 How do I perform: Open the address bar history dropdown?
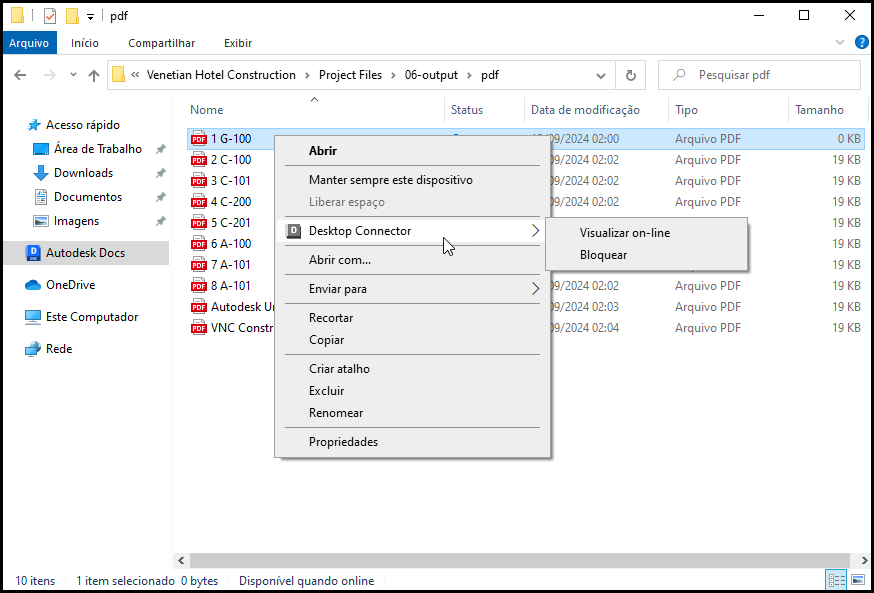(601, 75)
